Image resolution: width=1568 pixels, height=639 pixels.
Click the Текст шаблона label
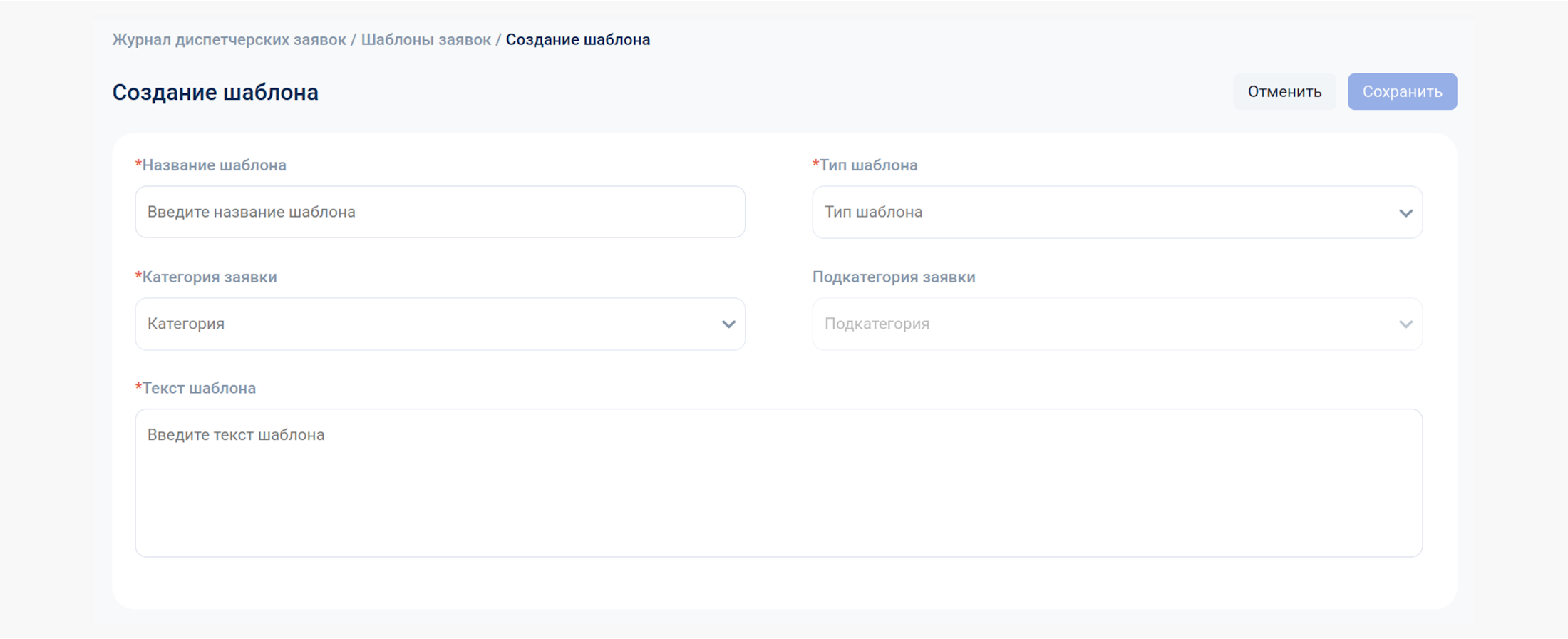coord(199,389)
